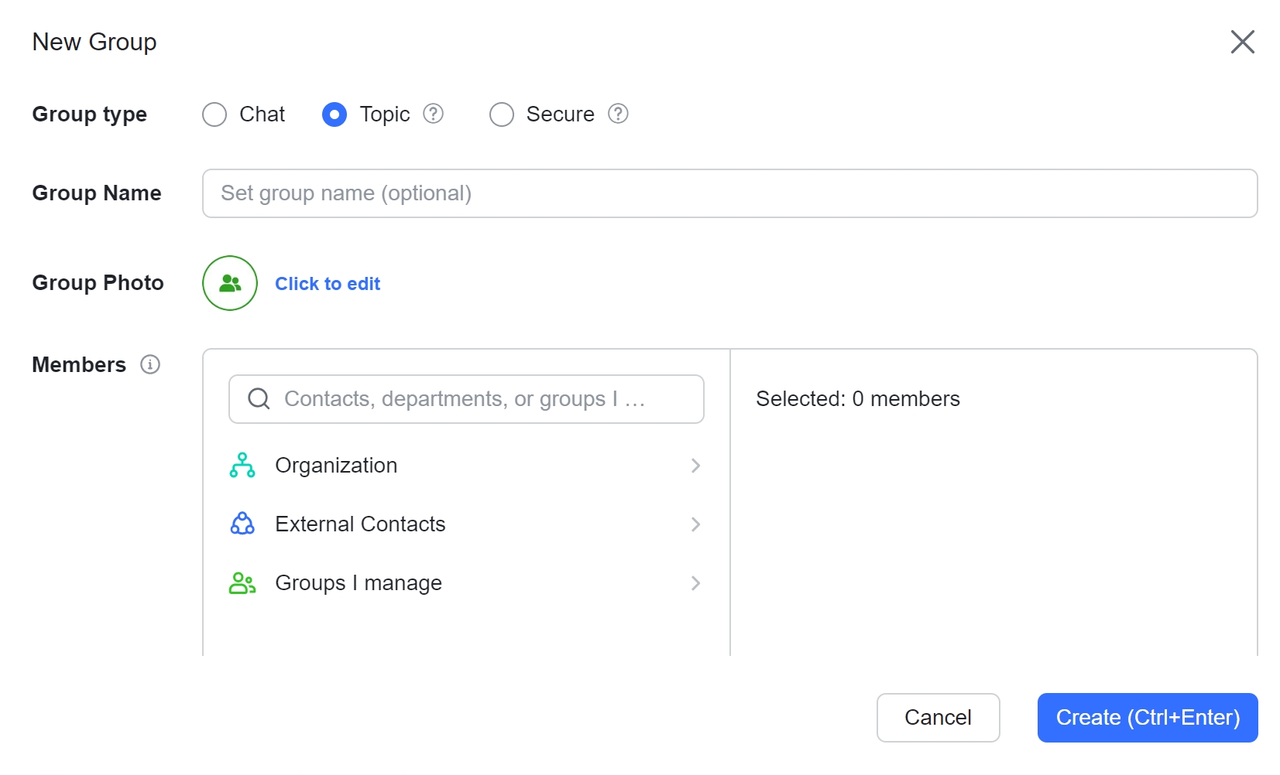Select the Chat group type
Image resolution: width=1280 pixels, height=775 pixels.
215,115
